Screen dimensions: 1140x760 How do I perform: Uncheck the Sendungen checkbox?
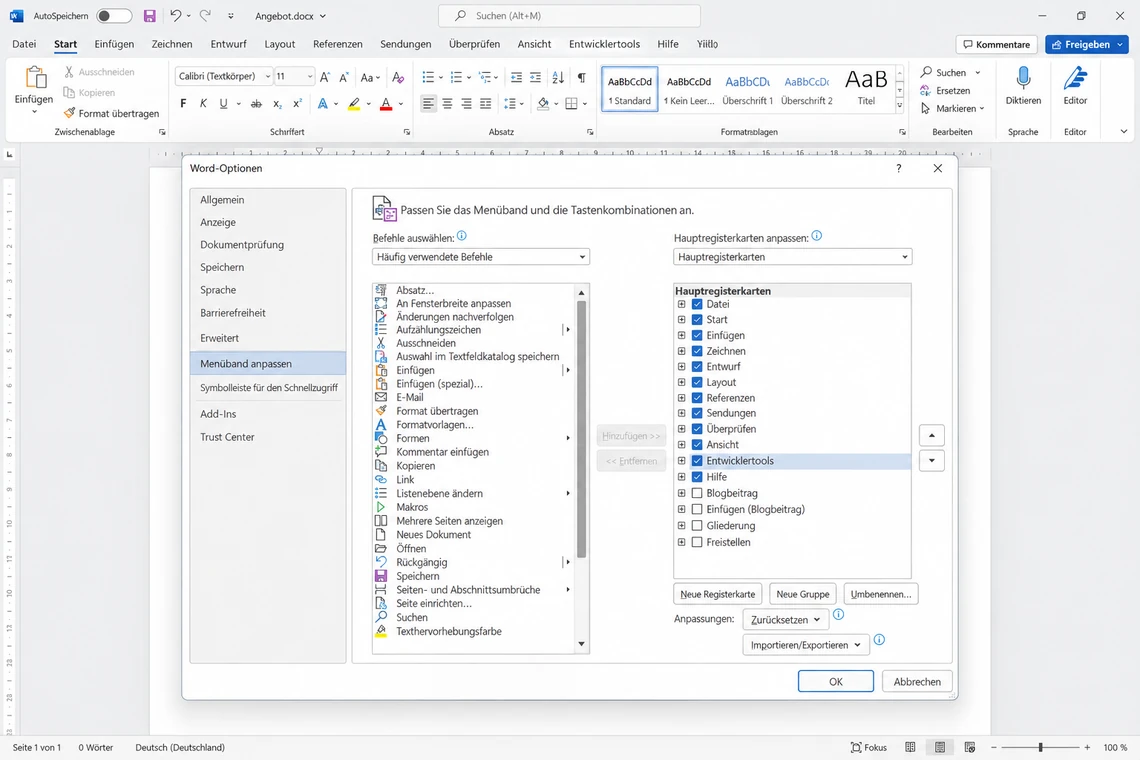697,413
